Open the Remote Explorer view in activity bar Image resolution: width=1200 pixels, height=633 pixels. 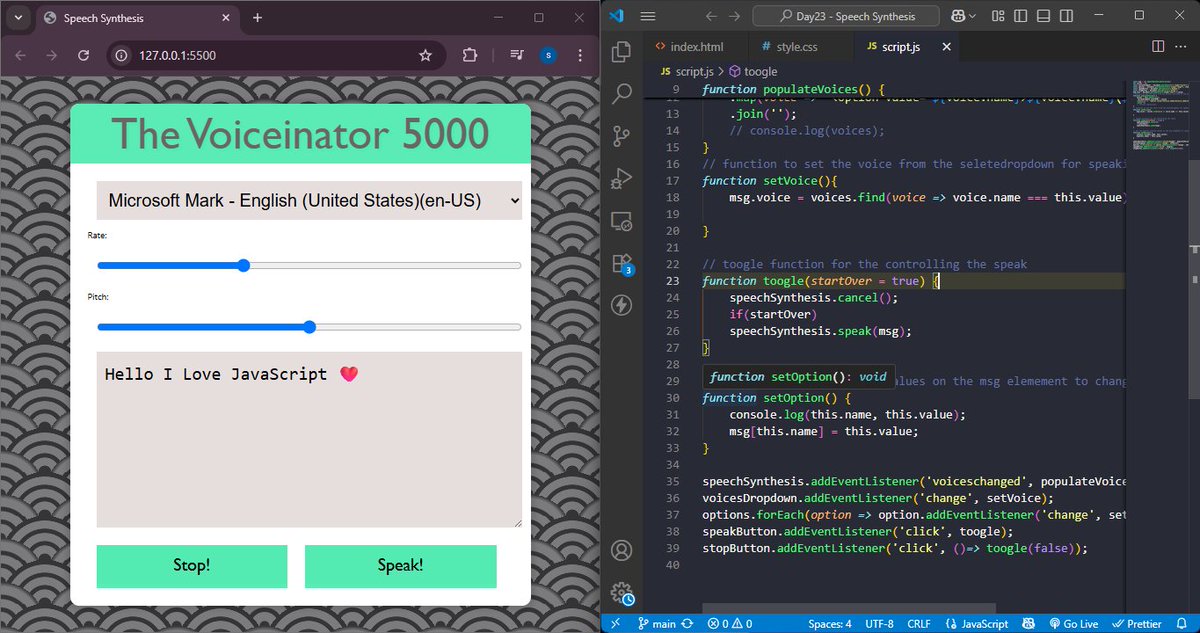tap(622, 221)
